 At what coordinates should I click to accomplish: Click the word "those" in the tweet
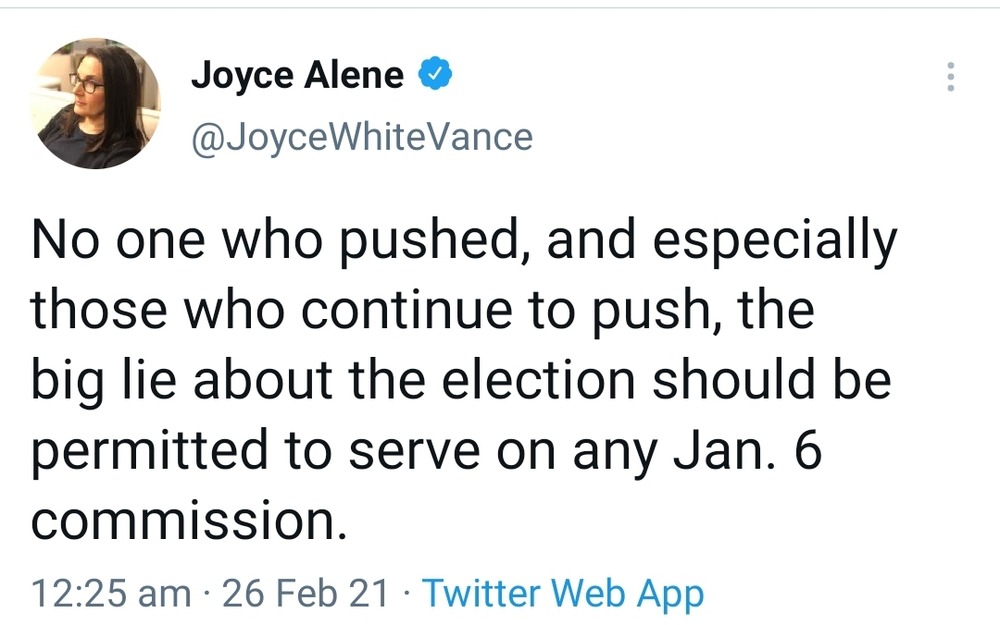click(96, 312)
